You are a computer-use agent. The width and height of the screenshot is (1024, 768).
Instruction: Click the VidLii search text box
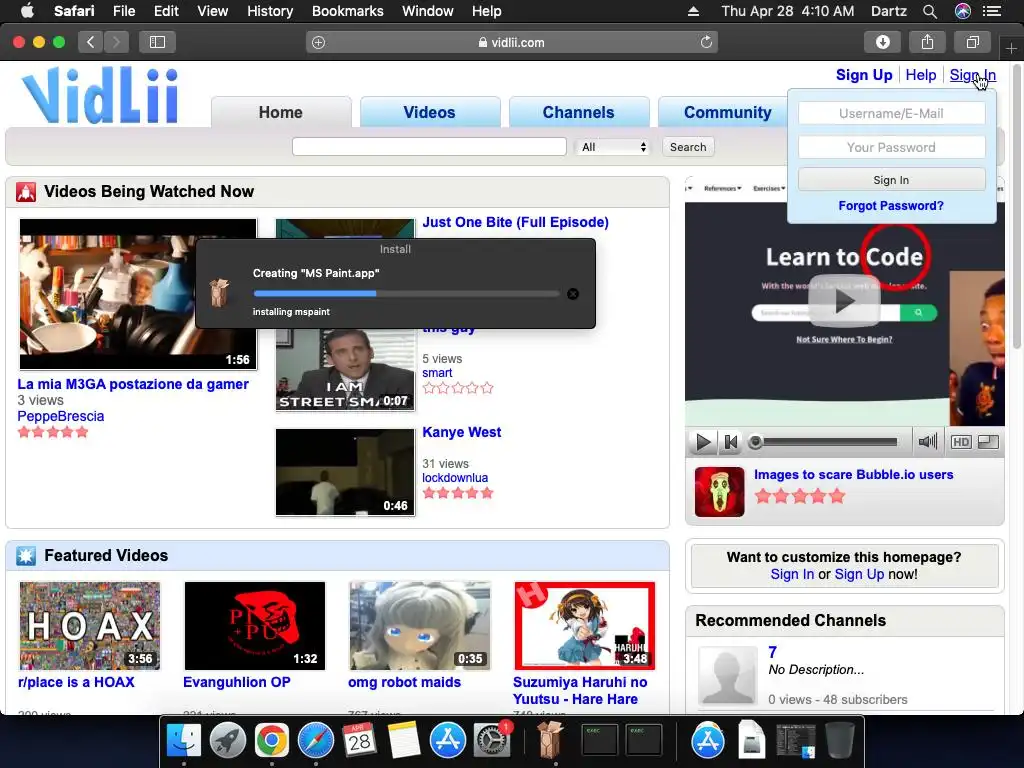pyautogui.click(x=429, y=147)
